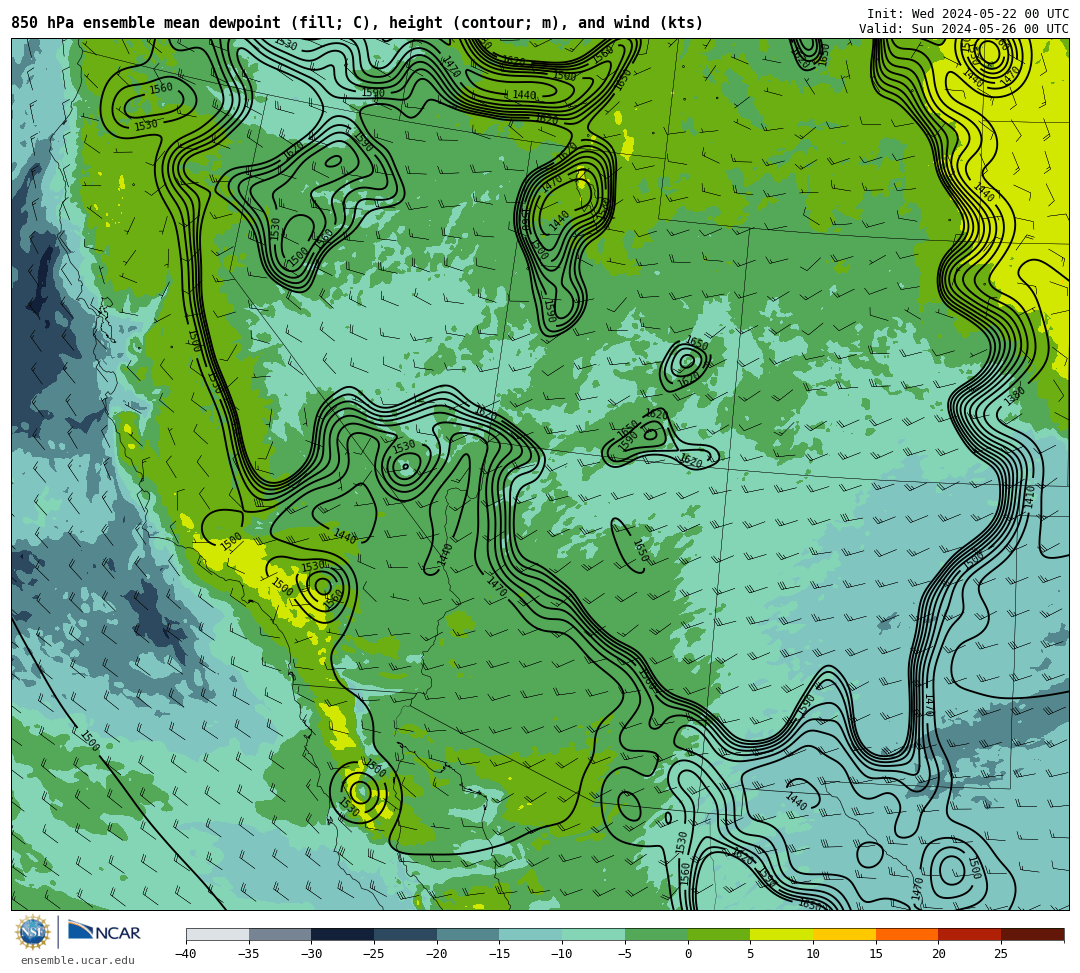The height and width of the screenshot is (973, 1080).
Task: Click the "−5" colorbar tick label
Action: [x=625, y=954]
